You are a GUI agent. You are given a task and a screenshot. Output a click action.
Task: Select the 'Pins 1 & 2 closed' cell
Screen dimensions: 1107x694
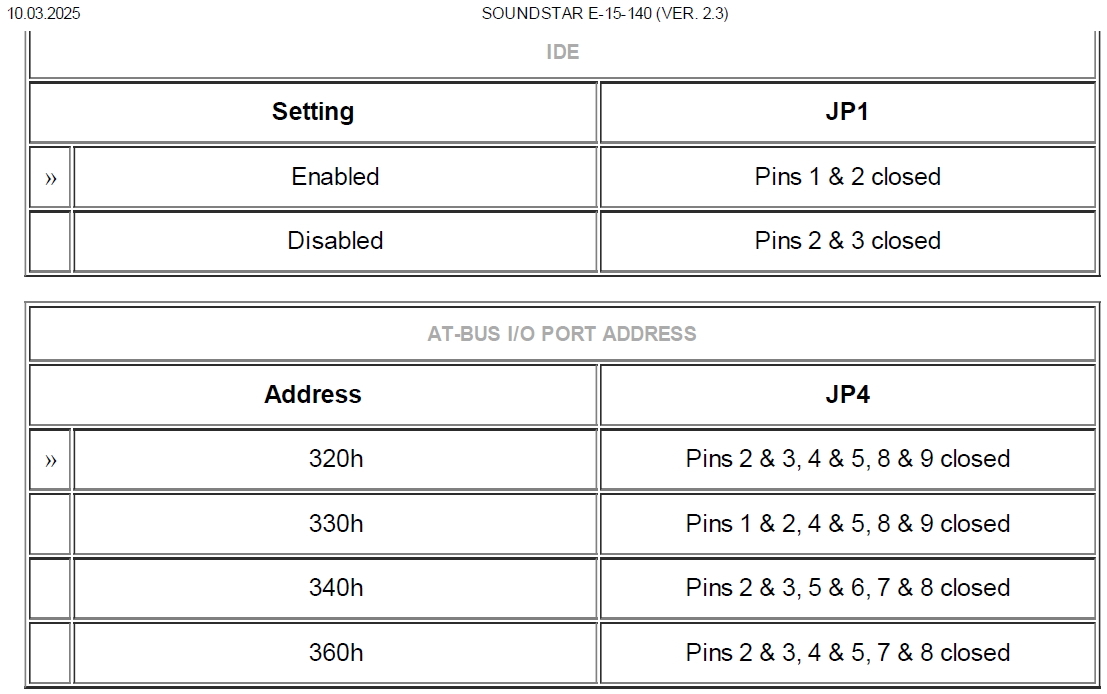[x=847, y=177]
